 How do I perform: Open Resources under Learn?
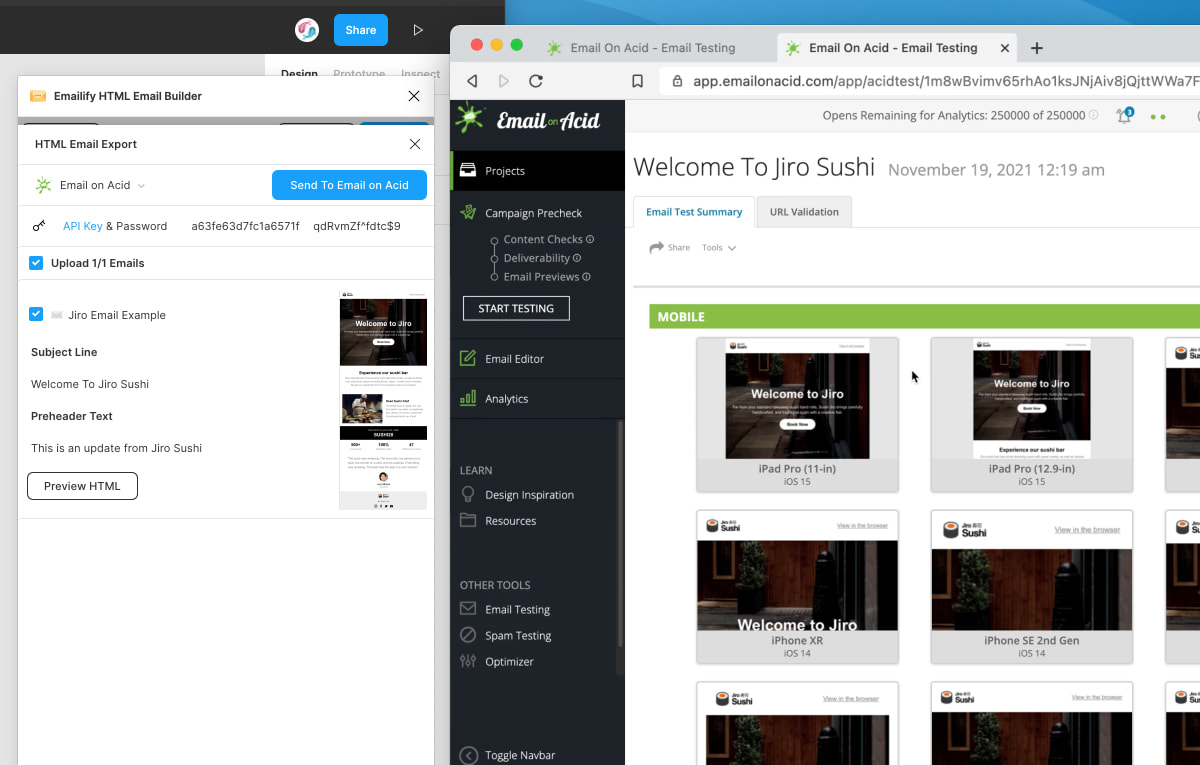click(510, 521)
